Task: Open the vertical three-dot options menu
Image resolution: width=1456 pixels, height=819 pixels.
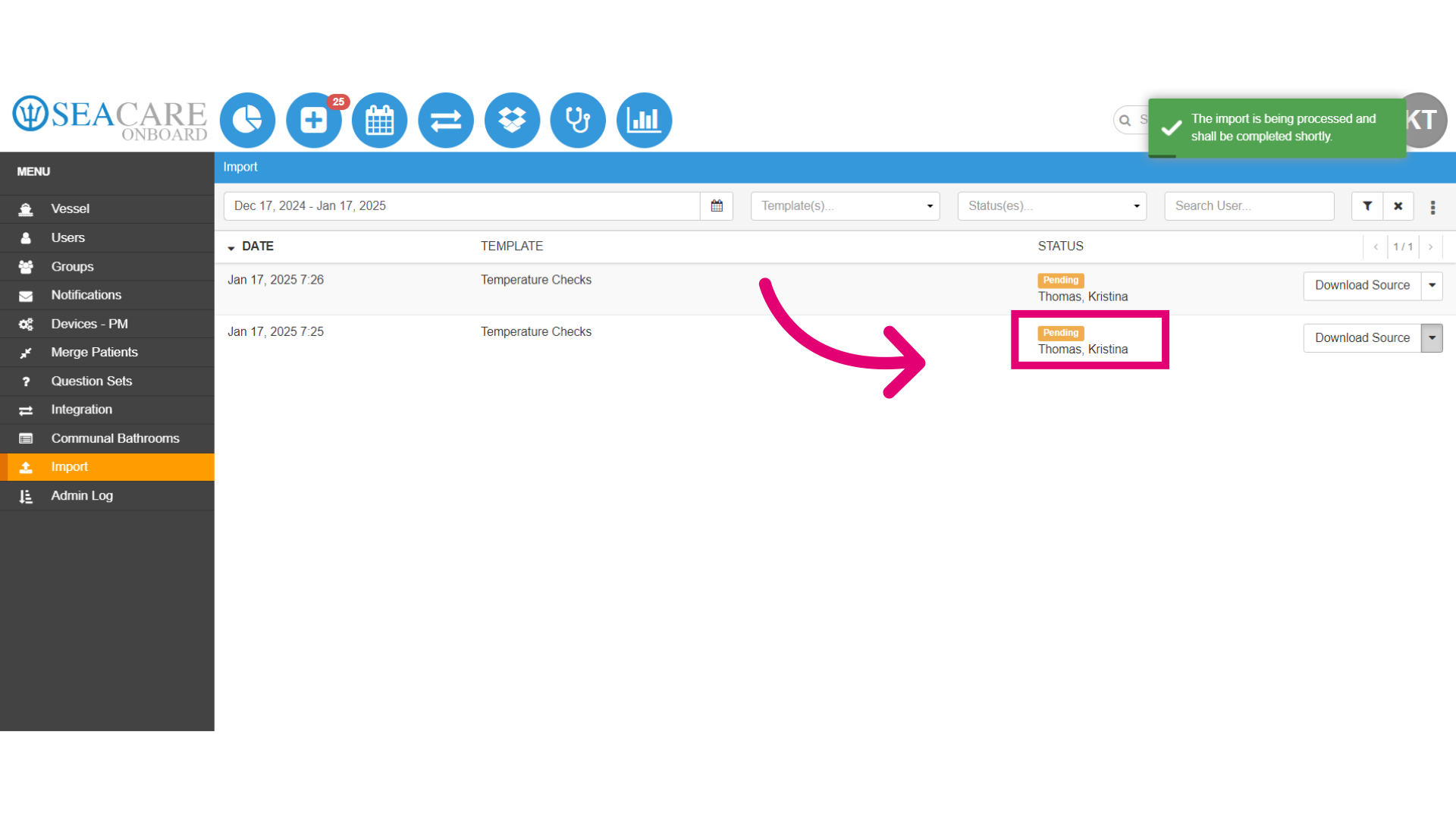Action: (1432, 207)
